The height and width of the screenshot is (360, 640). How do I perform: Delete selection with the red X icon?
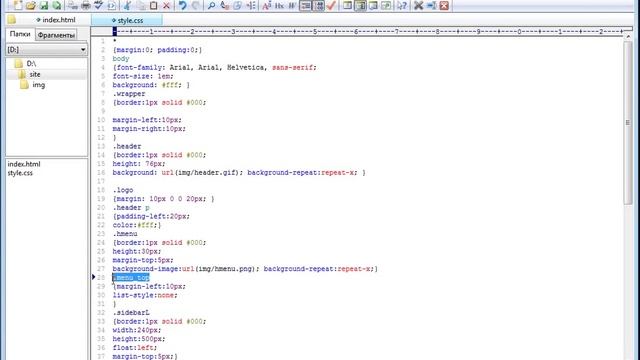tap(167, 5)
